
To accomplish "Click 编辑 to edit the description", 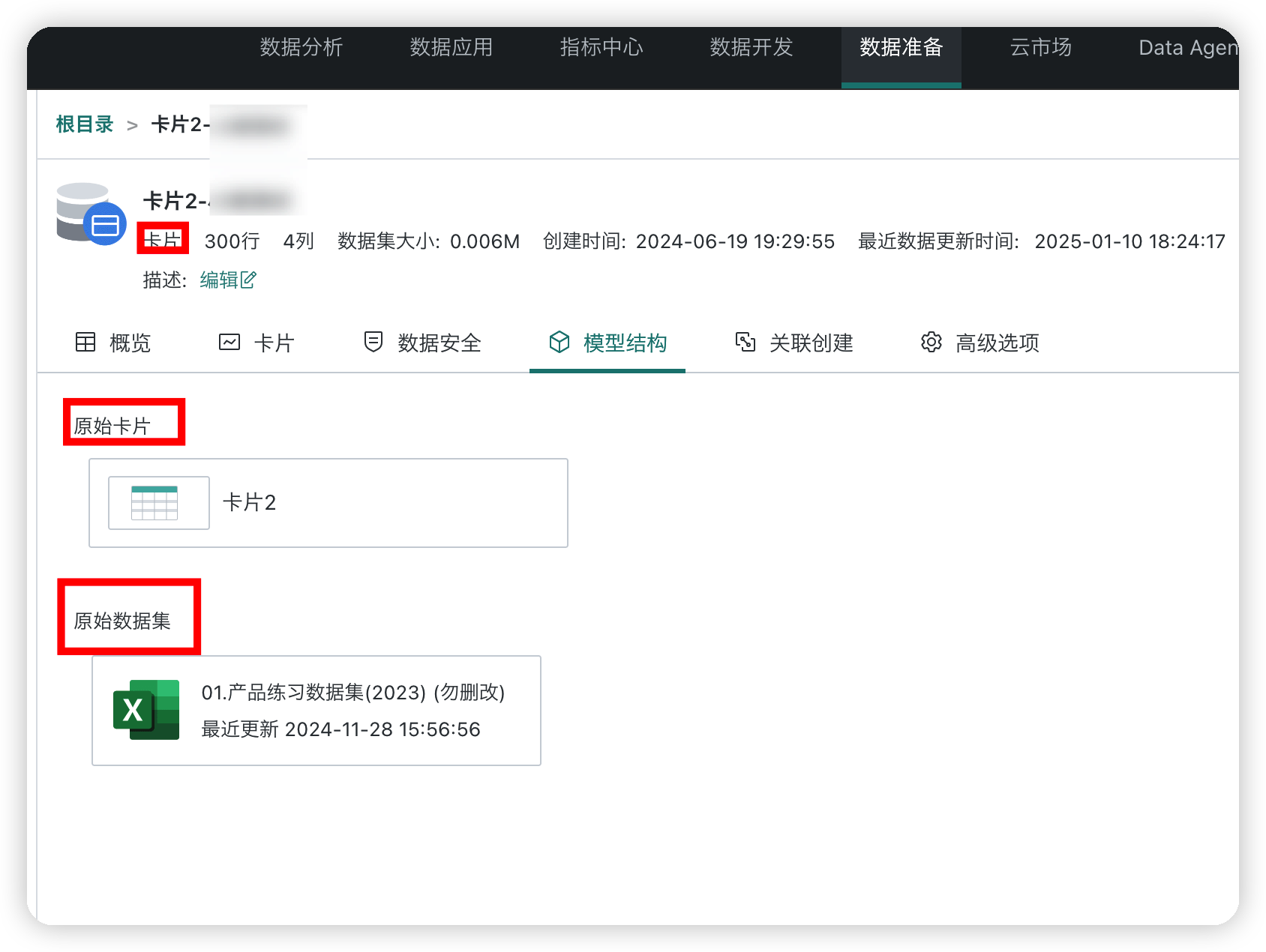I will point(217,279).
